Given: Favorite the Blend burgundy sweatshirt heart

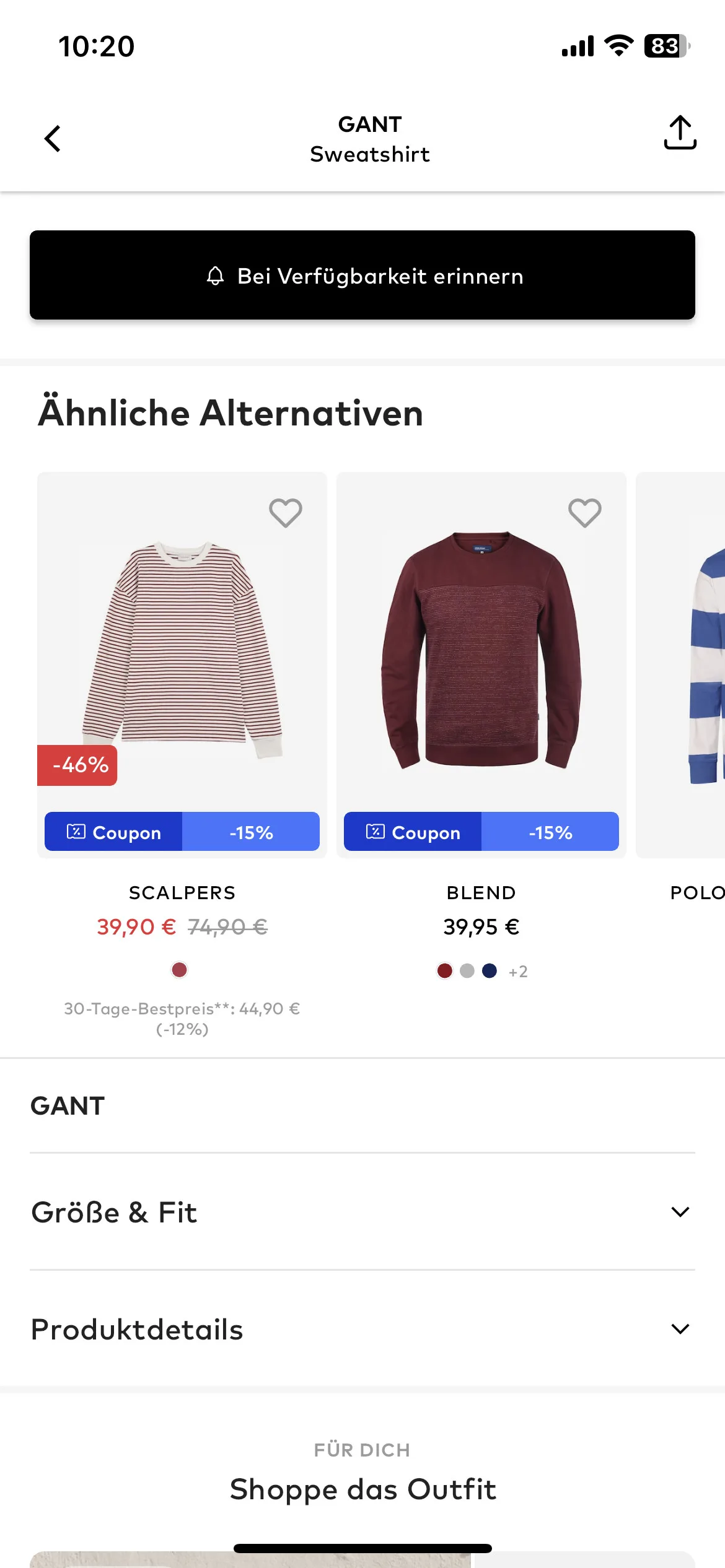Looking at the screenshot, I should [x=585, y=513].
